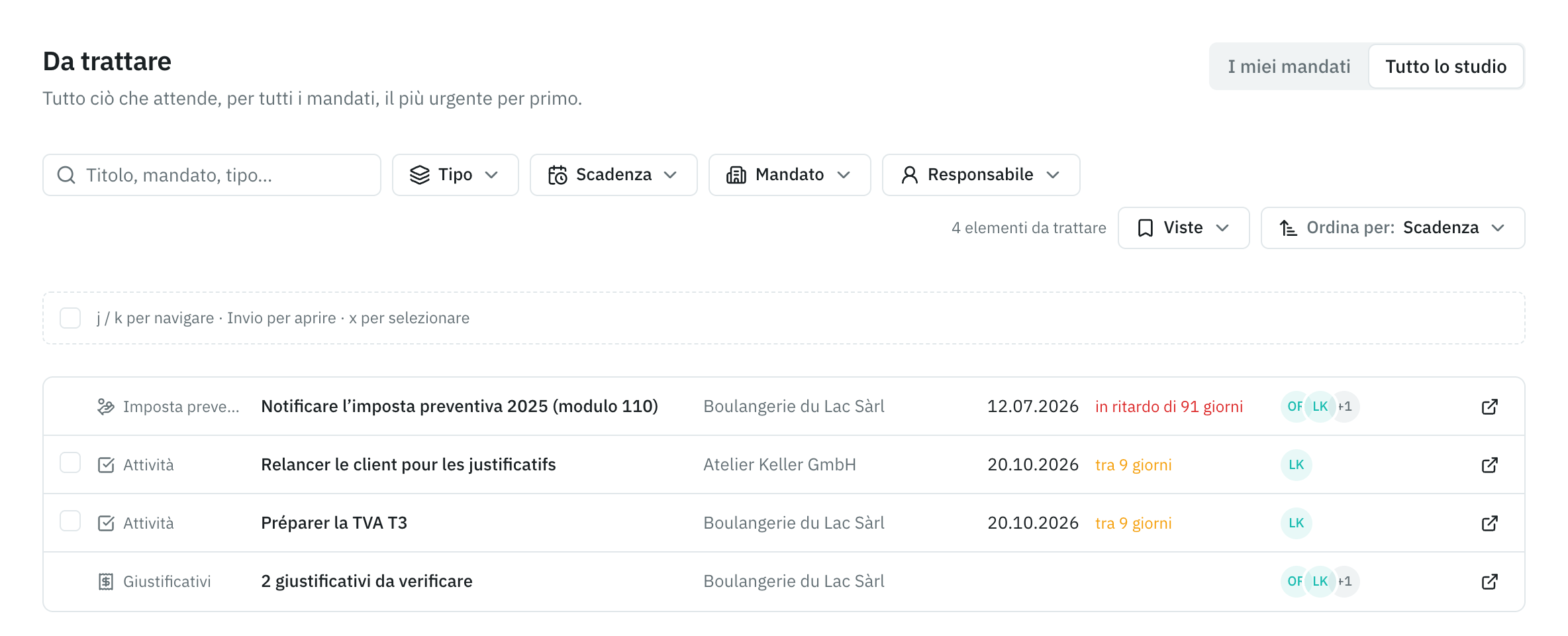This screenshot has width=1568, height=636.
Task: Open the Mandato filter dropdown
Action: pos(790,175)
